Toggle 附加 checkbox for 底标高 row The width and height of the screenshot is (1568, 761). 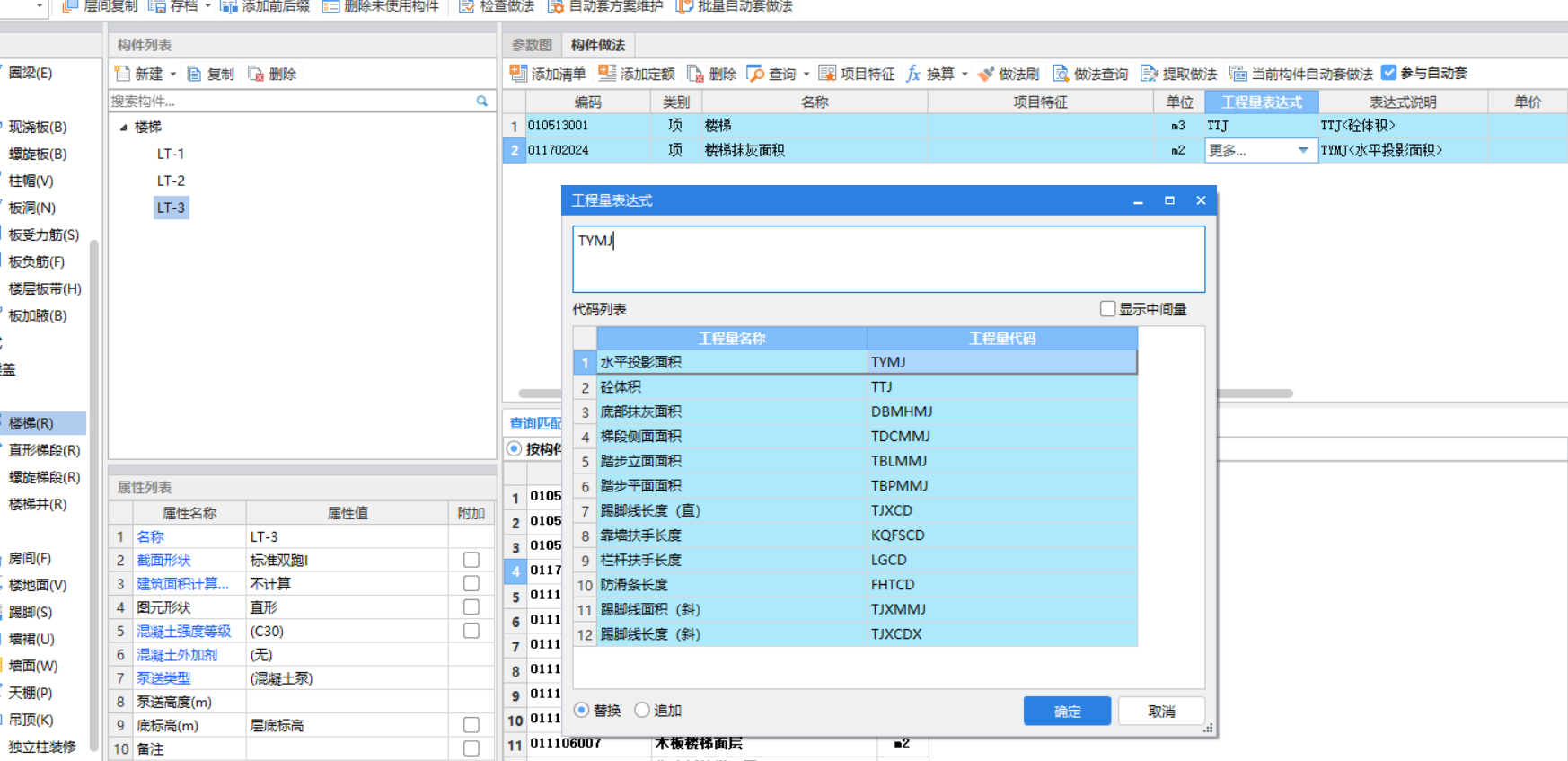[x=471, y=725]
